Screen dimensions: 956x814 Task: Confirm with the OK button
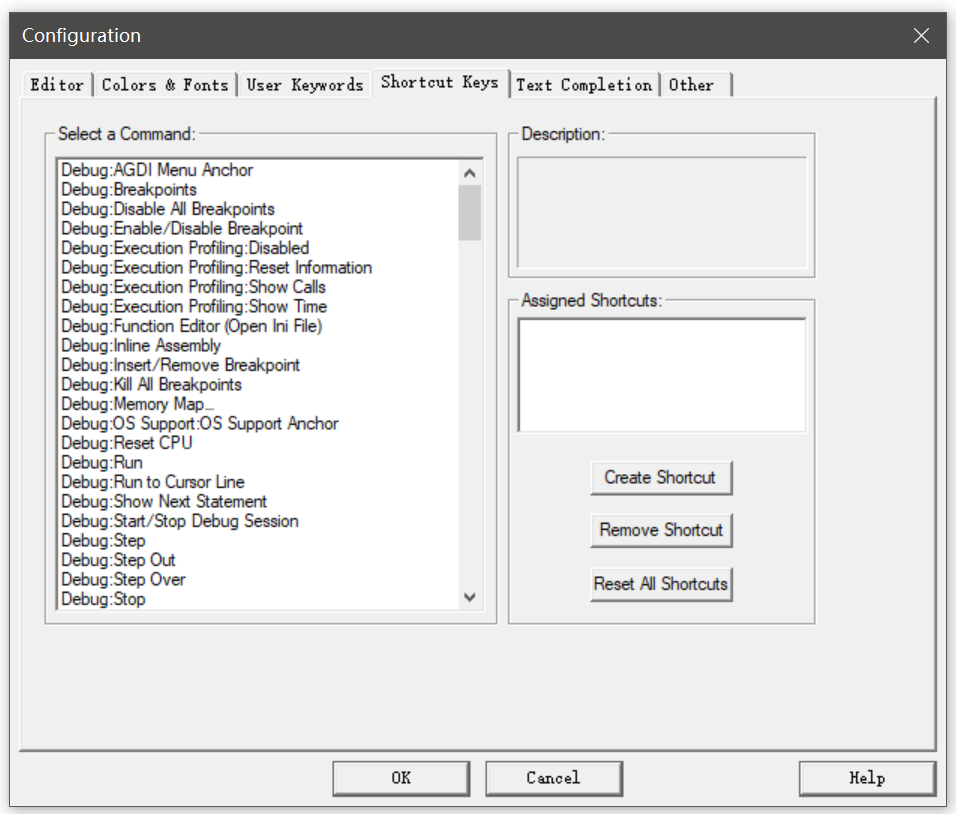pyautogui.click(x=401, y=778)
